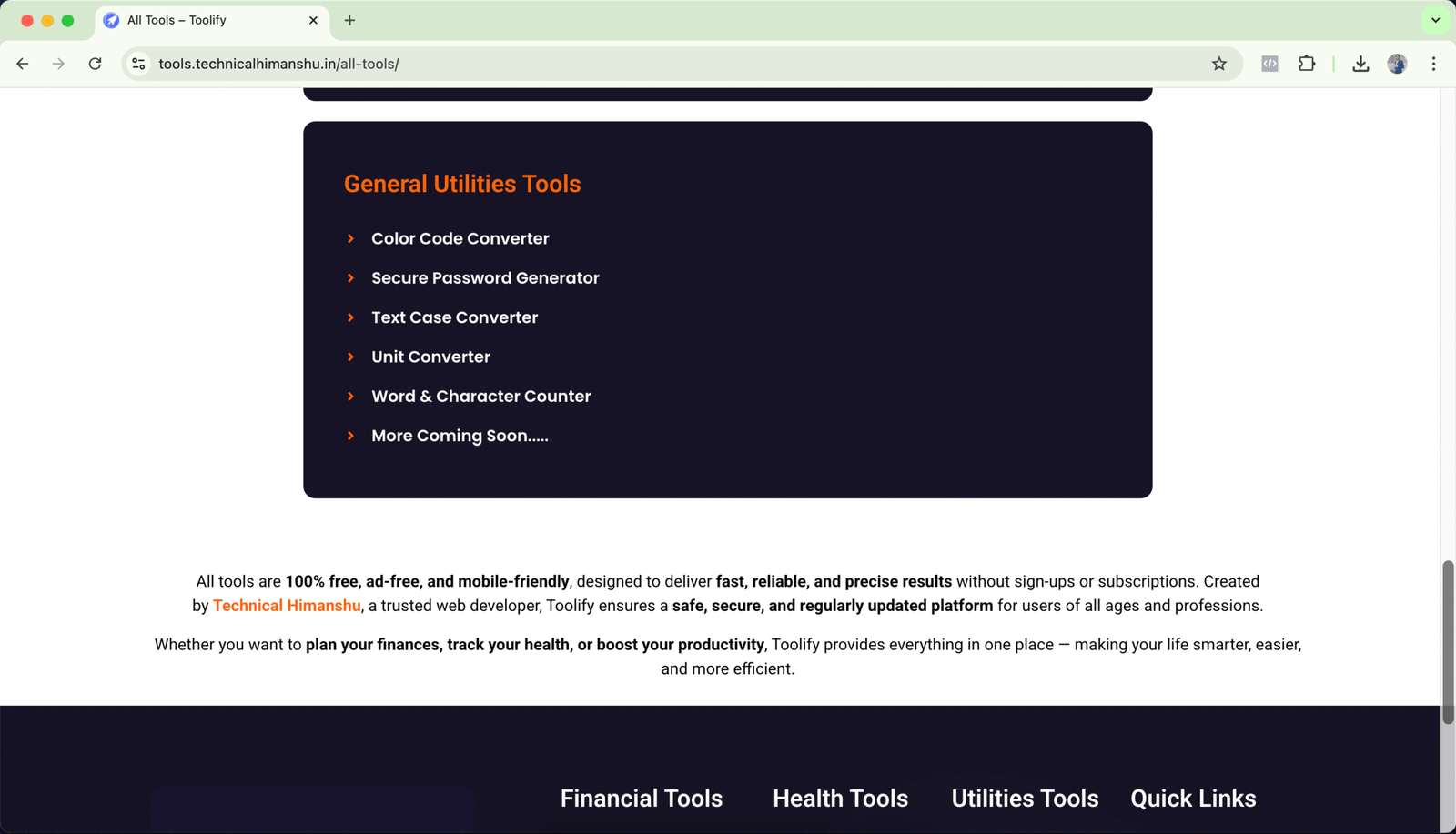Open Chrome three-dot menu

point(1433,64)
